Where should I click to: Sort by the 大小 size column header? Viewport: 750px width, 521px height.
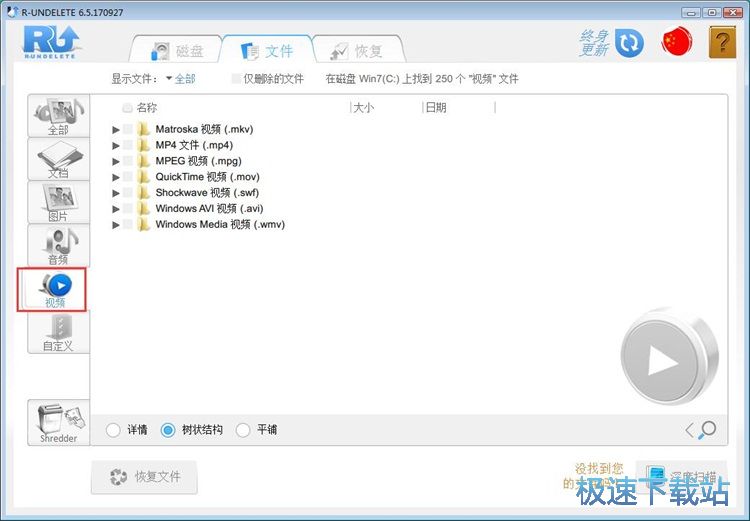[363, 108]
